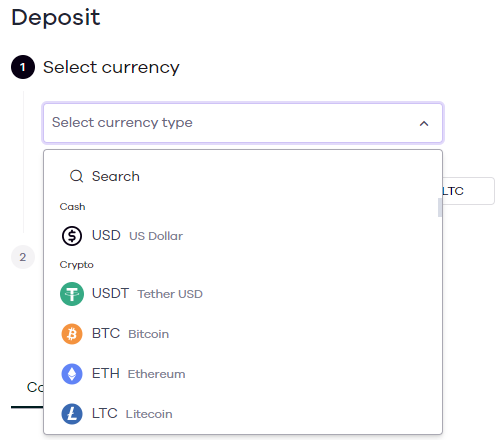Click the US Dollar coin icon
The height and width of the screenshot is (440, 501).
pos(72,236)
